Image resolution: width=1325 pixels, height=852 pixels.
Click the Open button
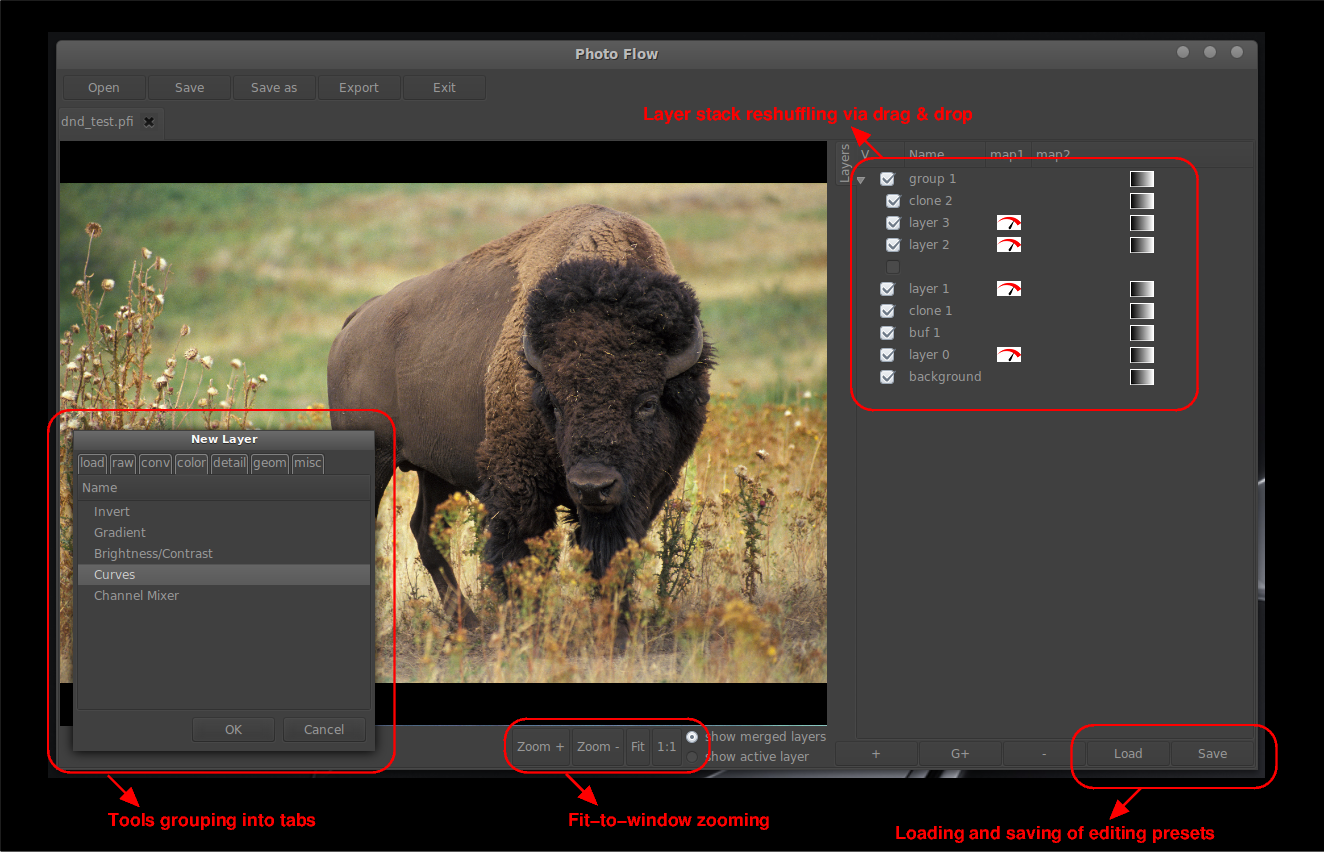click(x=104, y=88)
